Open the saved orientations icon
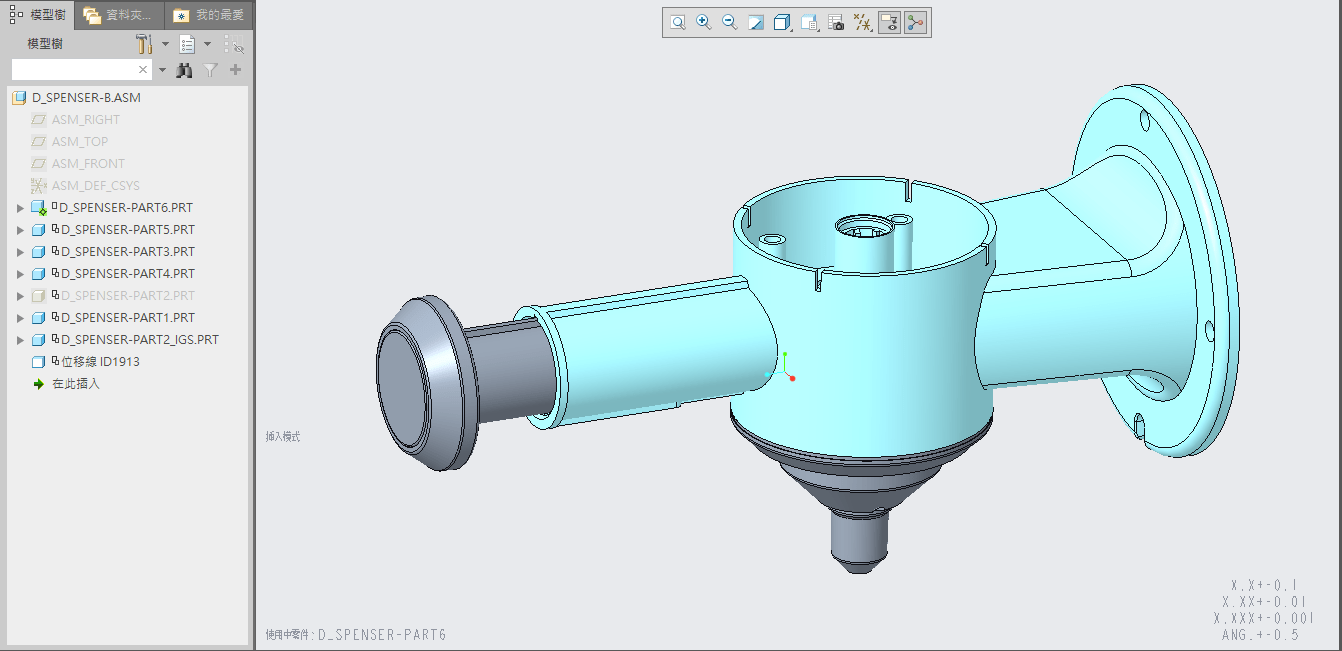Image resolution: width=1342 pixels, height=651 pixels. tap(810, 23)
